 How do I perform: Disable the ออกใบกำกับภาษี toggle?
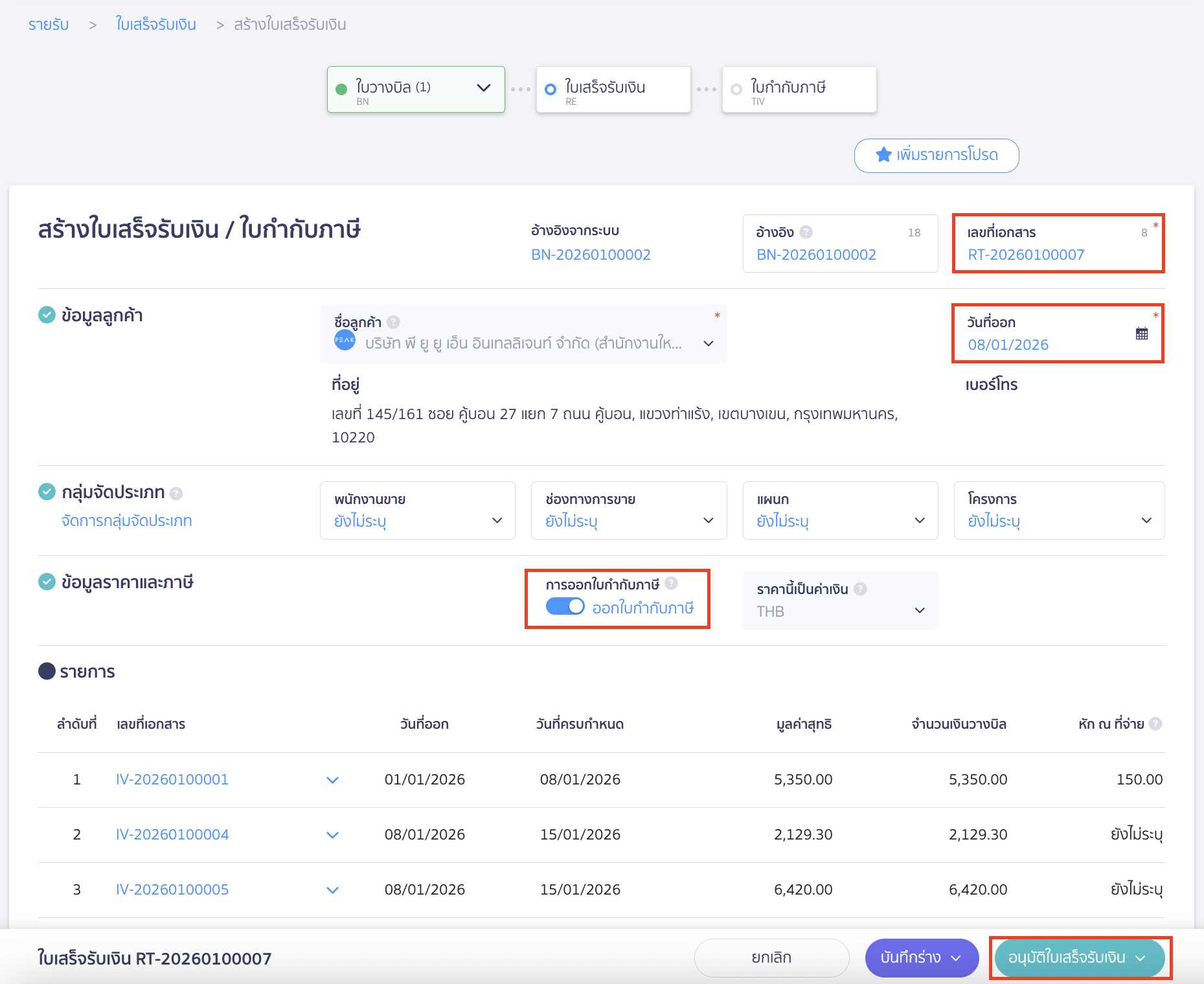(565, 606)
